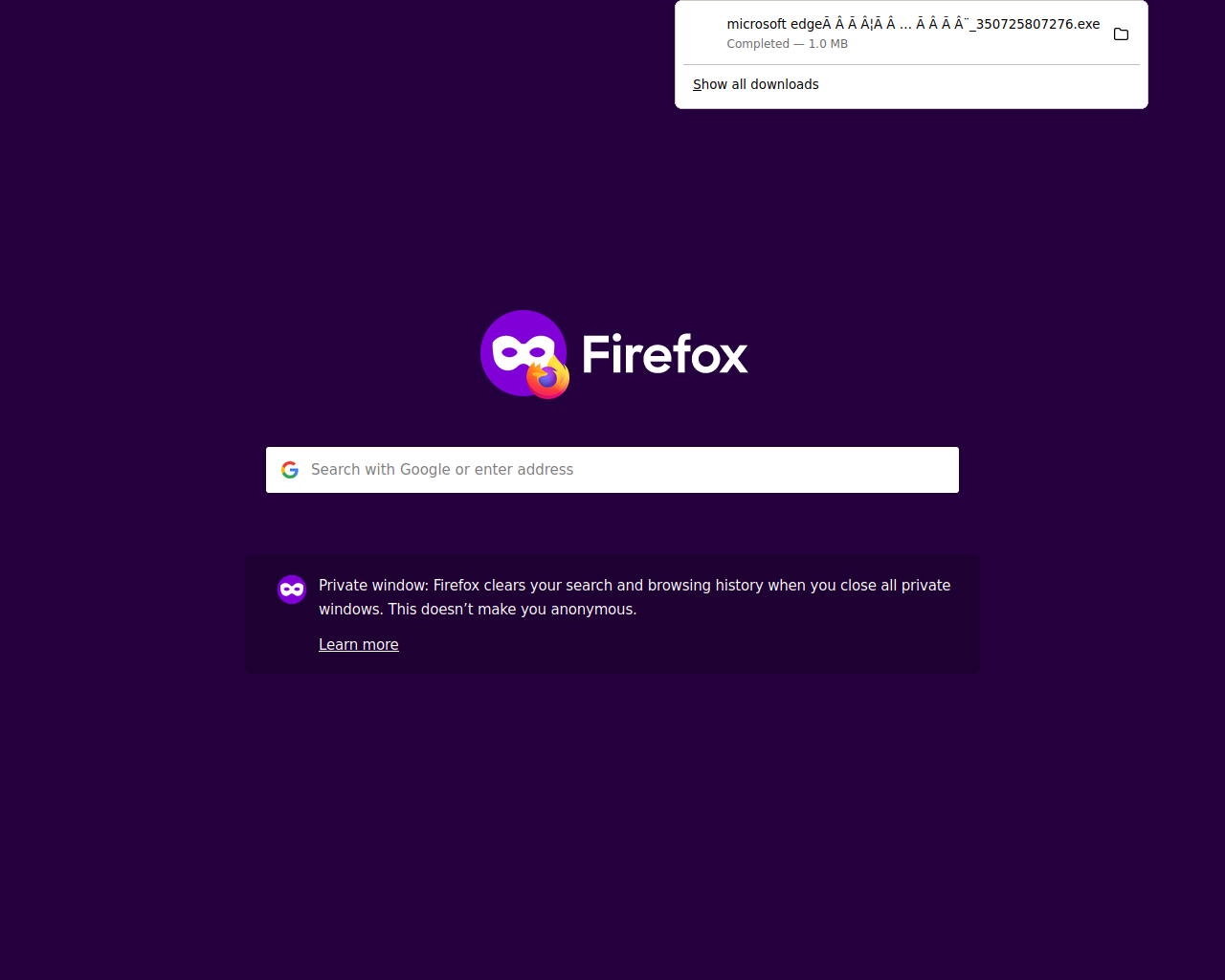Click the Firefox private browsing mask logo
Image resolution: width=1225 pixels, height=980 pixels.
(524, 354)
